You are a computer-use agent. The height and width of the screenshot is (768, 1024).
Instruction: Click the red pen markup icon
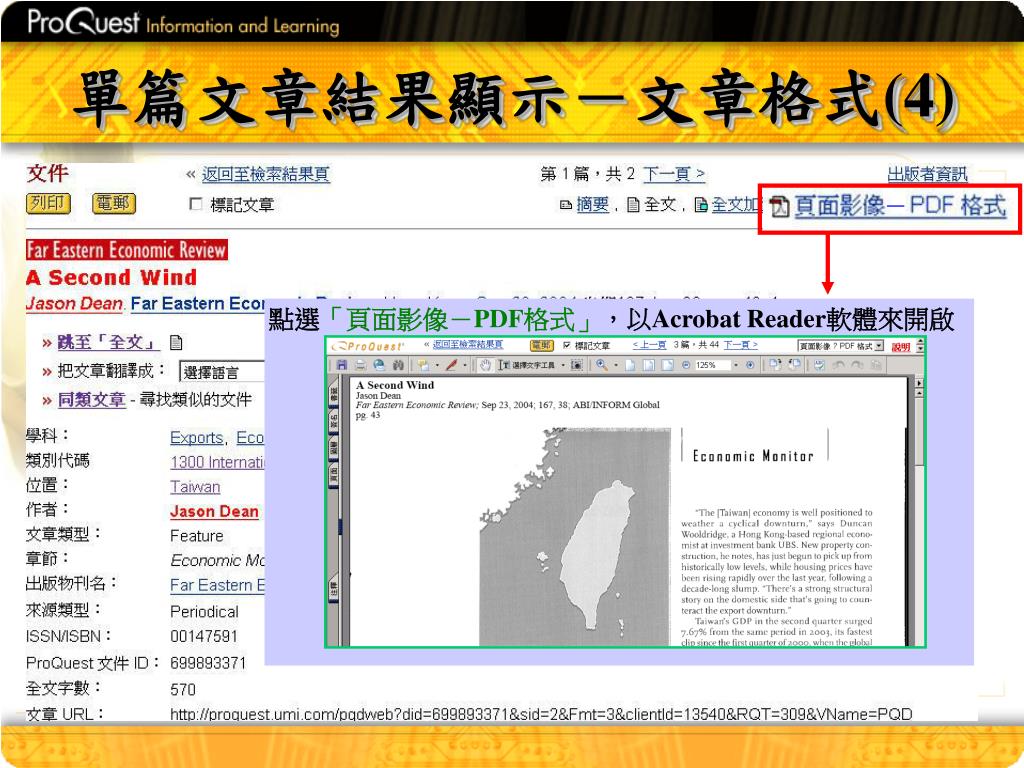click(451, 365)
